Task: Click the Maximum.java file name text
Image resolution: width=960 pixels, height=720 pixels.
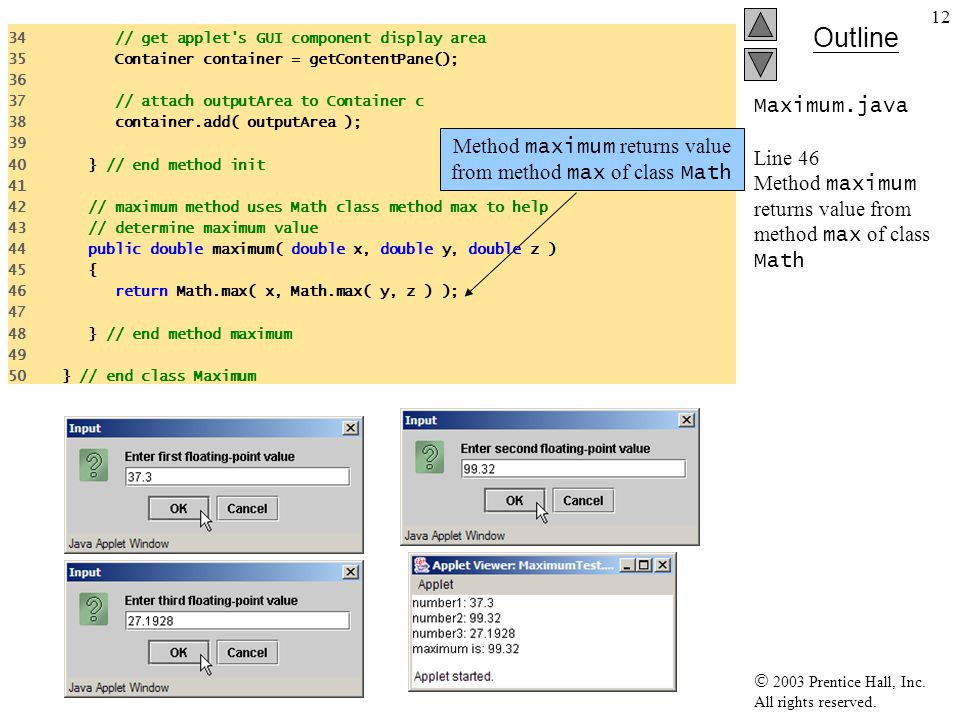Action: [x=830, y=105]
